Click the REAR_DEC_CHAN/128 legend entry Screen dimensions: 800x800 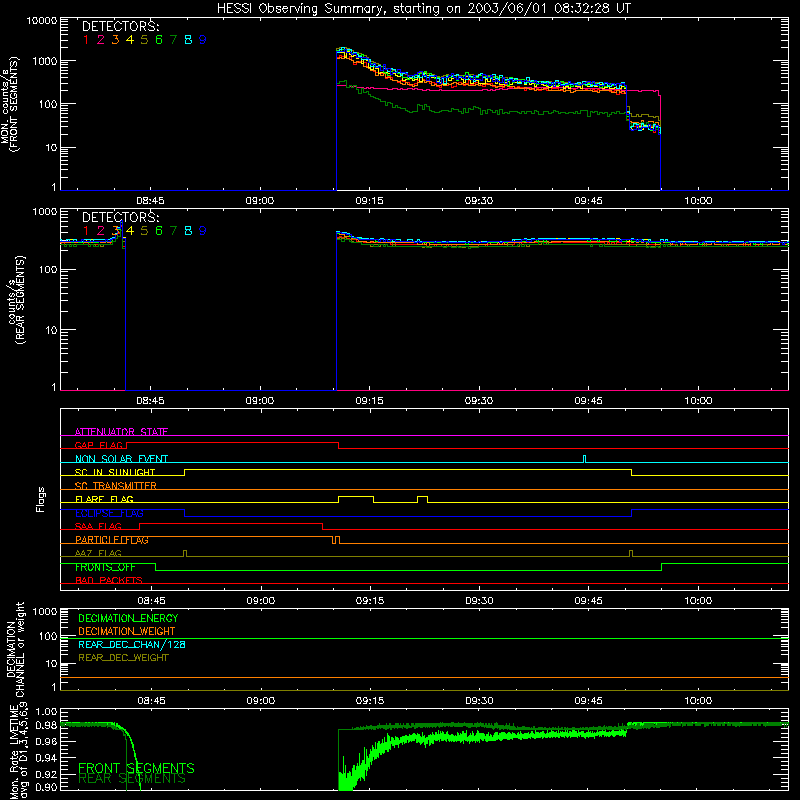[x=132, y=644]
